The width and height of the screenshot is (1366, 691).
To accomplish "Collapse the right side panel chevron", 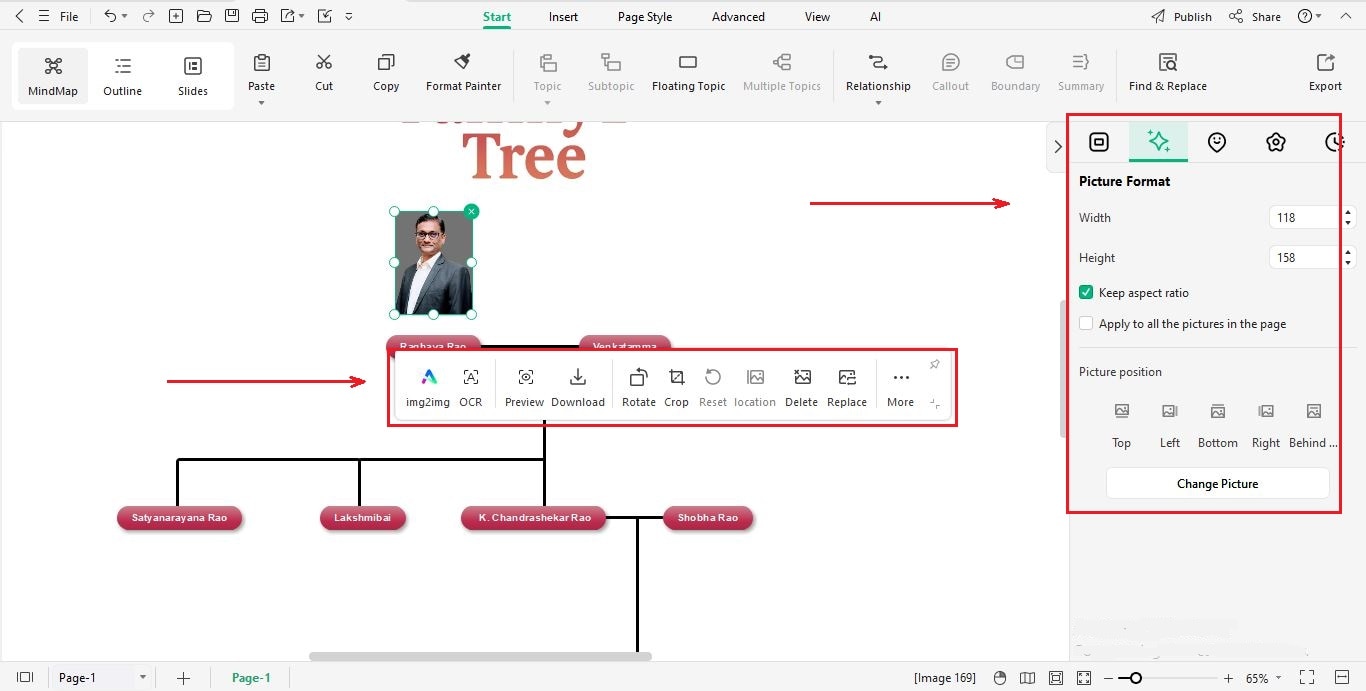I will coord(1057,147).
